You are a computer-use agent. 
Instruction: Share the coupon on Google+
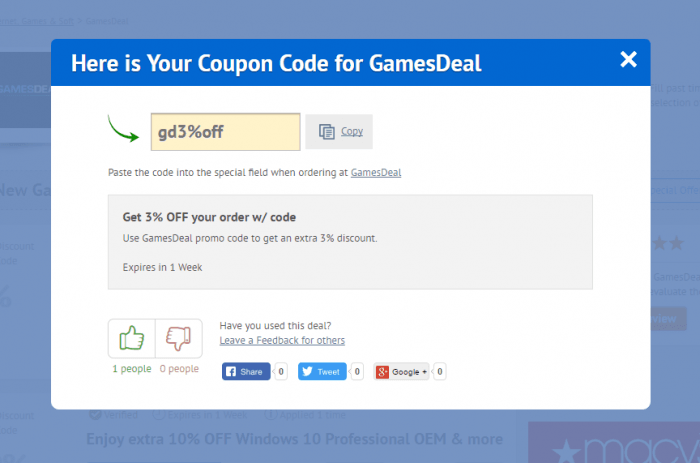(401, 371)
